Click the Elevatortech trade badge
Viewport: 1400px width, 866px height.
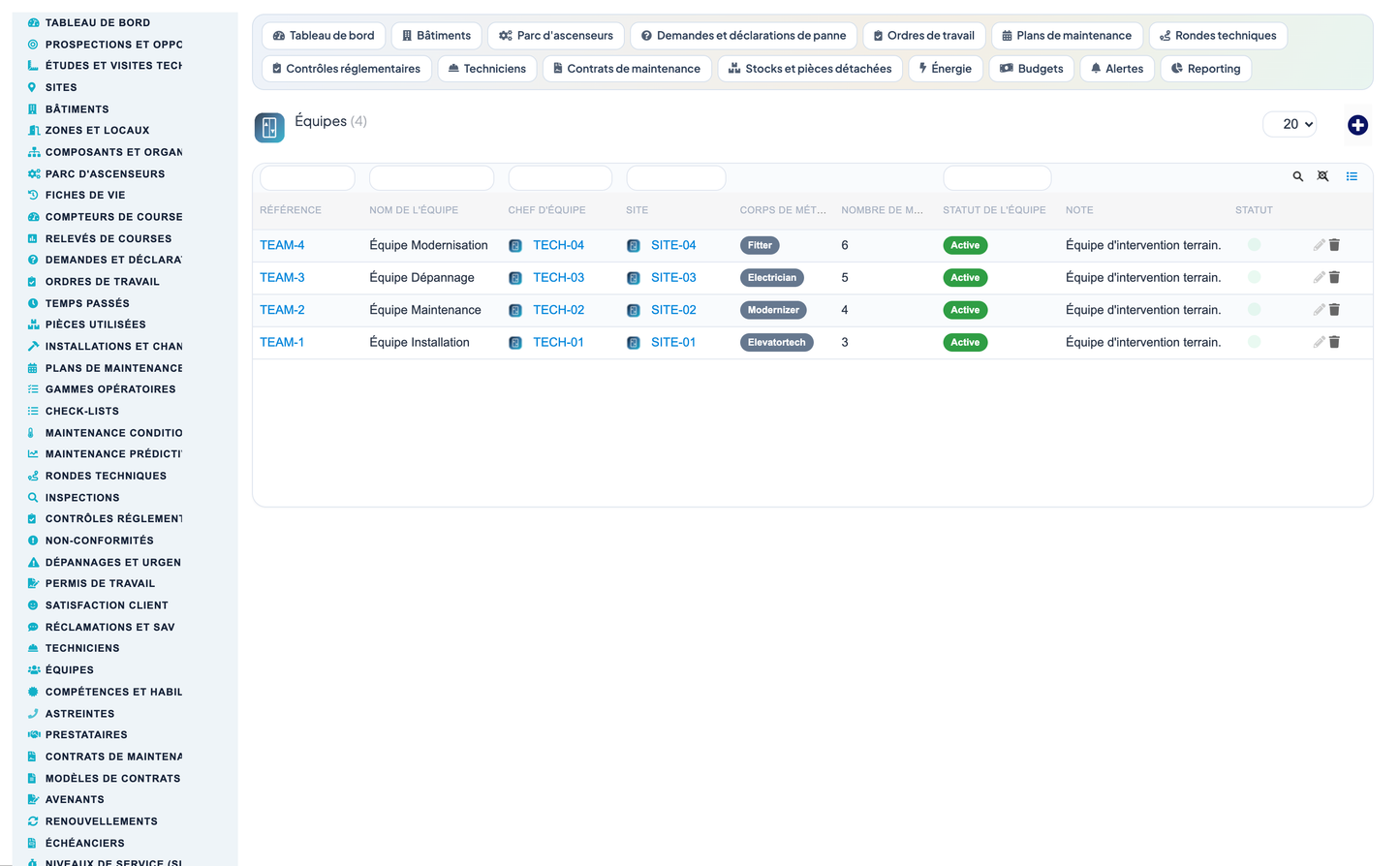(x=776, y=342)
